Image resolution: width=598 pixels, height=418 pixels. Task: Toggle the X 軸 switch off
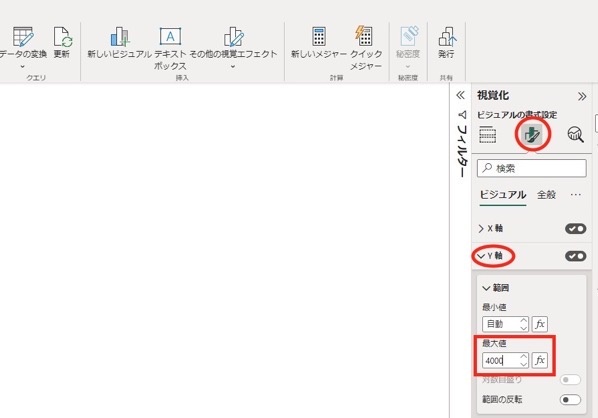click(x=575, y=228)
